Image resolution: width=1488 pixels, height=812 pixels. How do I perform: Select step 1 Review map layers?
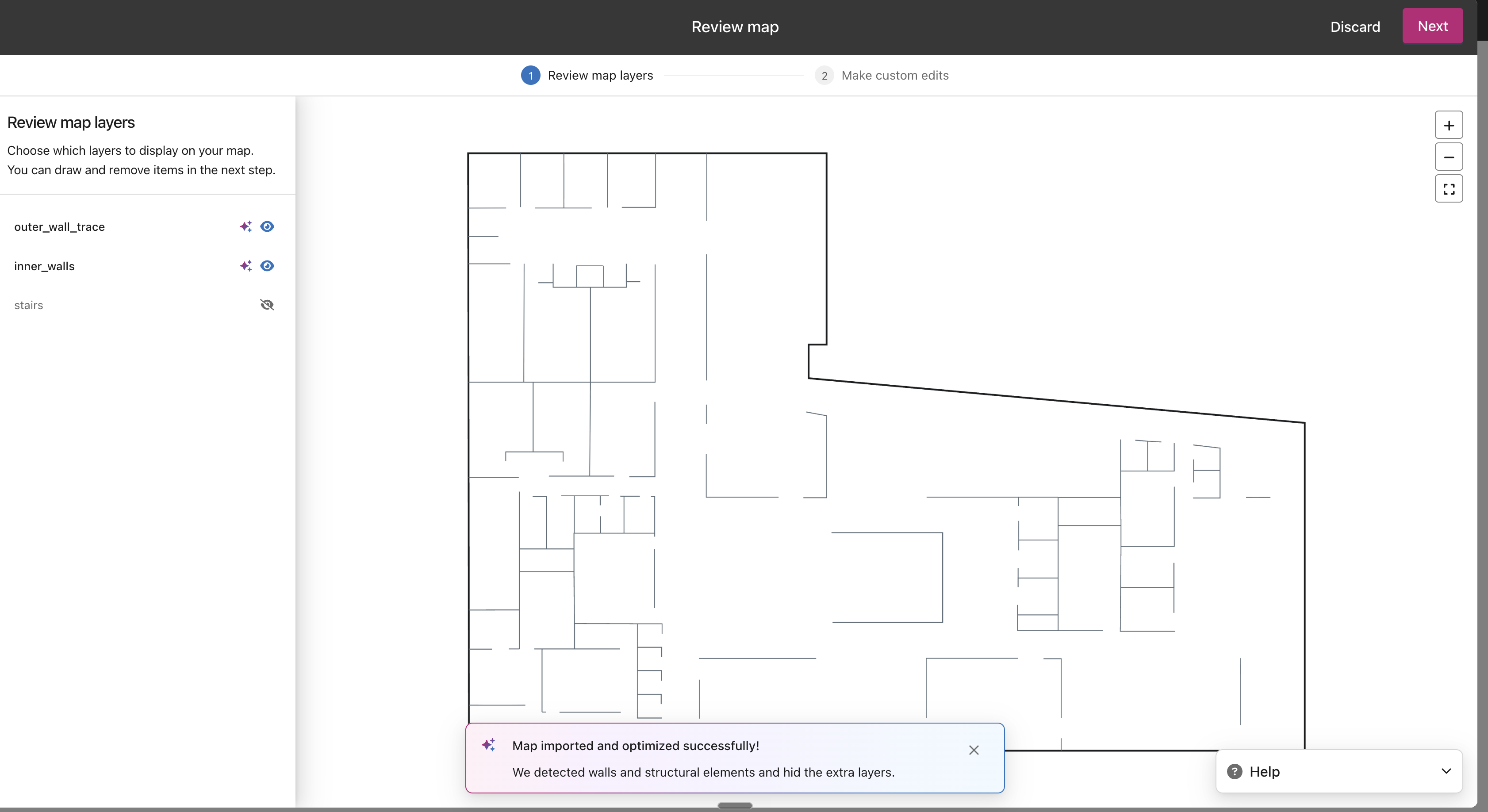click(587, 75)
